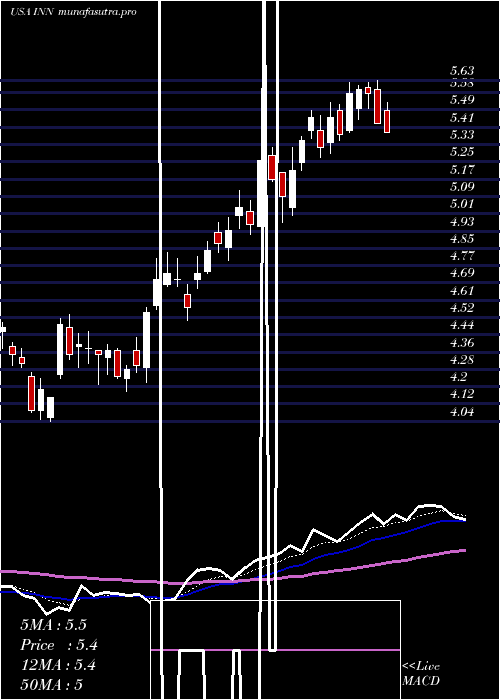The width and height of the screenshot is (500, 700).
Task: Click the Price : 5.4 indicator text
Action: tap(58, 645)
